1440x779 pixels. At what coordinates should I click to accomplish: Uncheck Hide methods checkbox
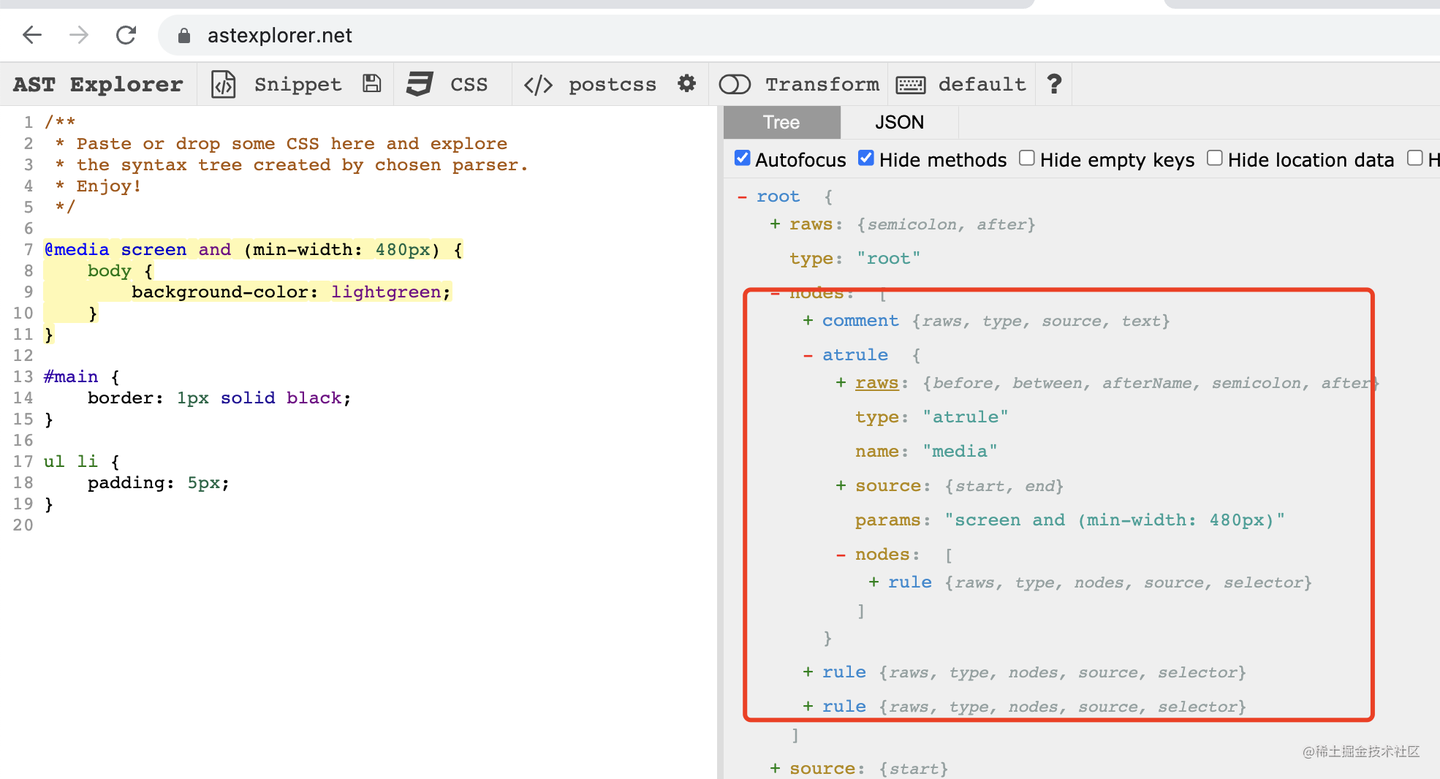click(x=866, y=158)
